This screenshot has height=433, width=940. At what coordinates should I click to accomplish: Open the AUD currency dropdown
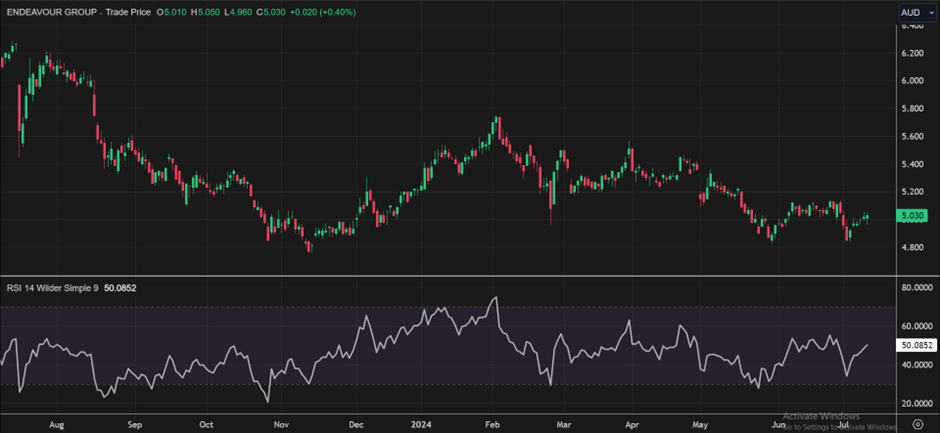point(917,12)
